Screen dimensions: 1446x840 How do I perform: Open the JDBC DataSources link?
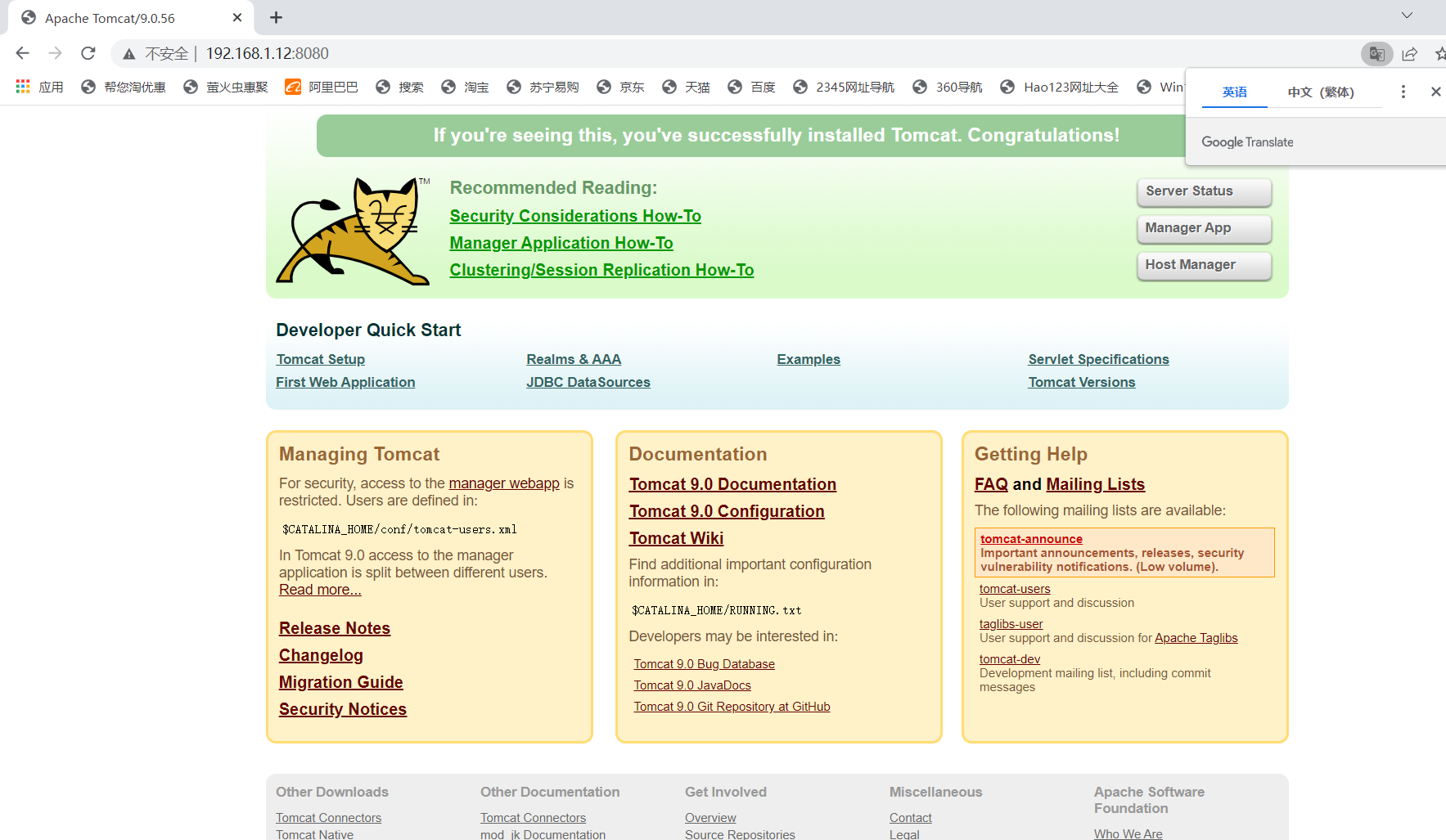click(x=588, y=382)
